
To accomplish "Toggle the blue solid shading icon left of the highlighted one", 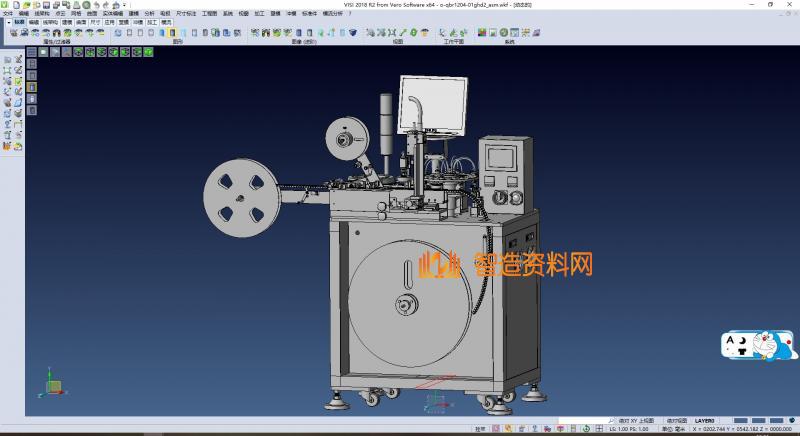I will pos(162,33).
